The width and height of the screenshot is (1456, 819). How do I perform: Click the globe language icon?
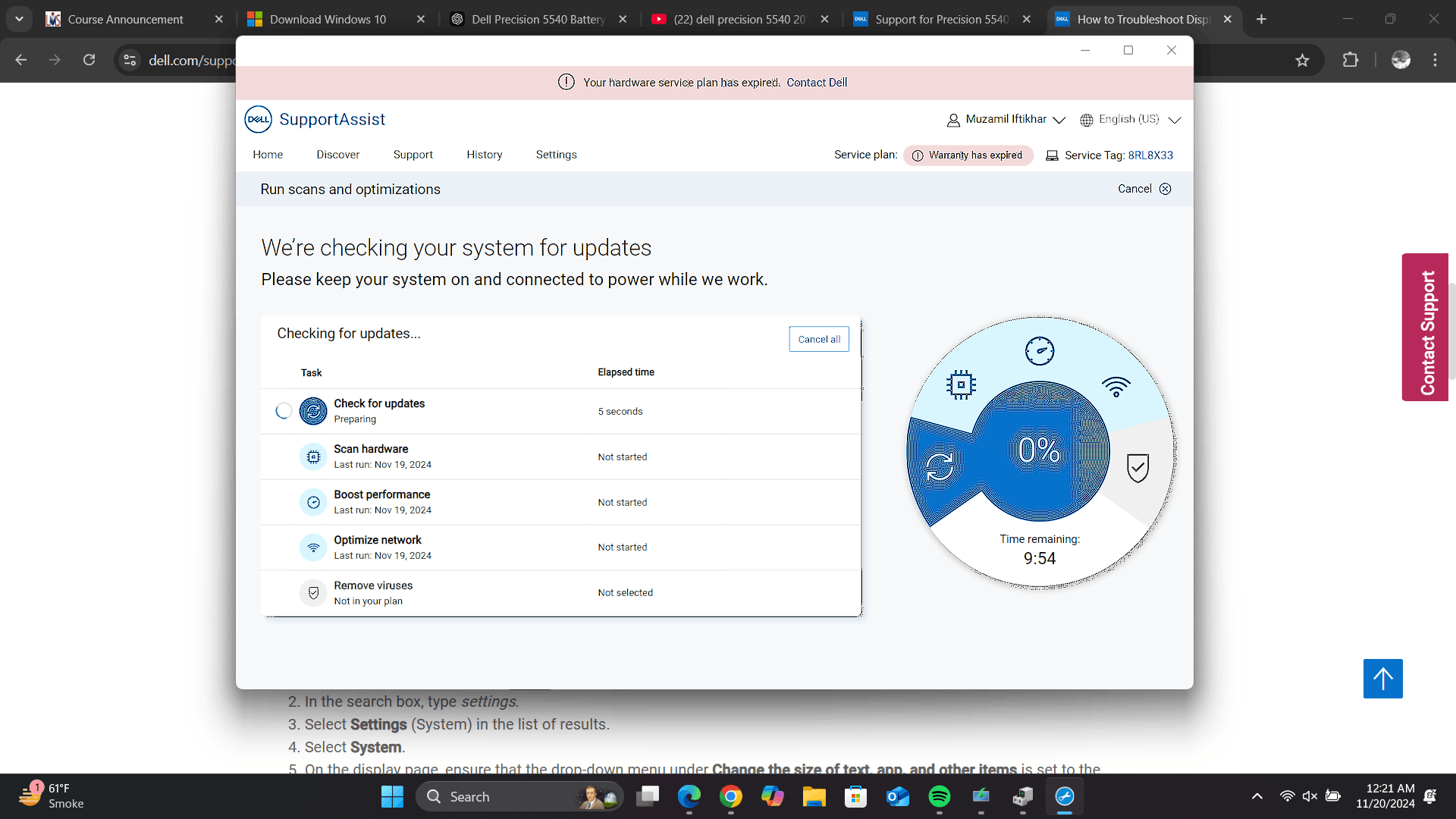click(x=1087, y=120)
